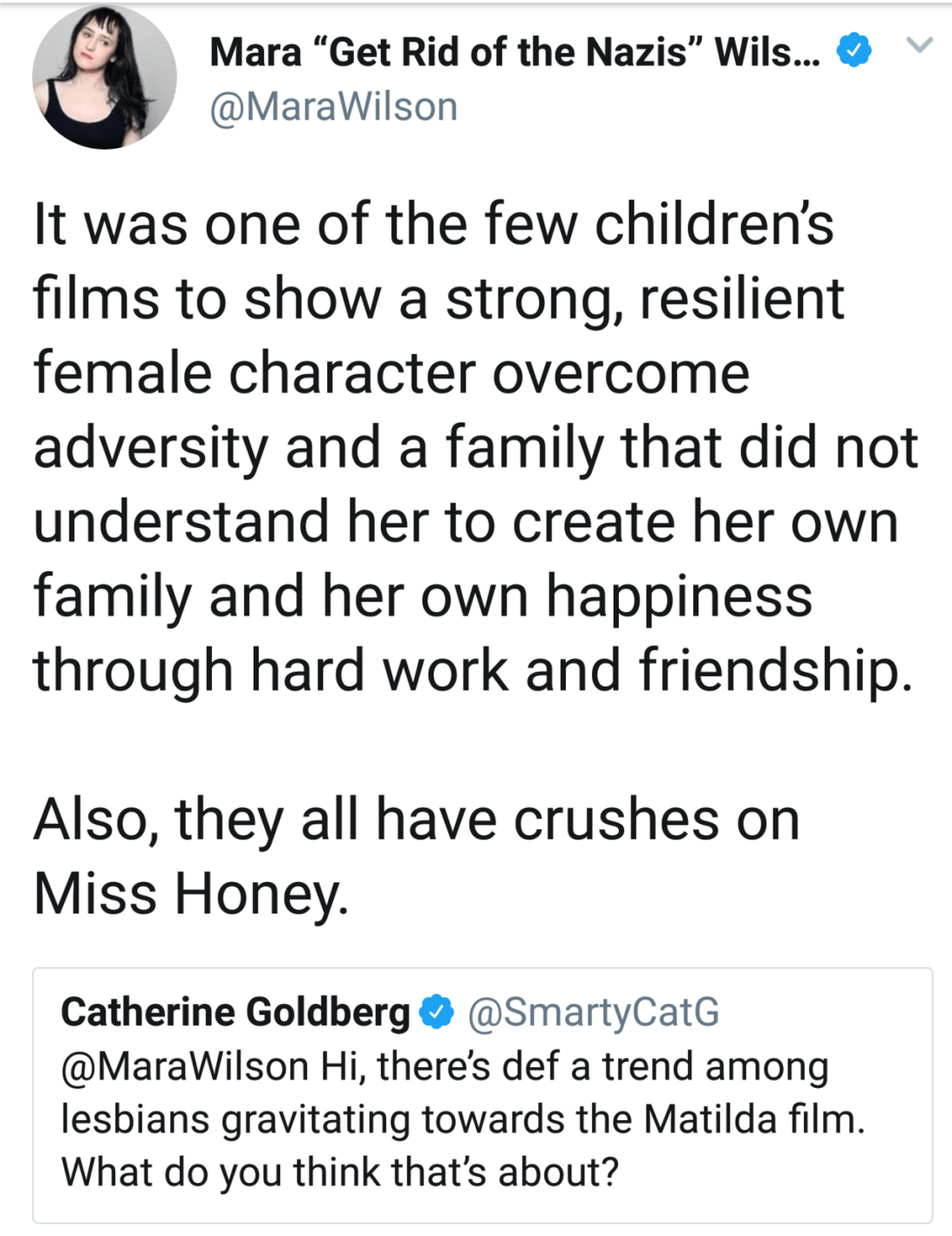The width and height of the screenshot is (952, 1236).
Task: Click the sentence "Also, they all have crushes on"
Action: pos(415,819)
